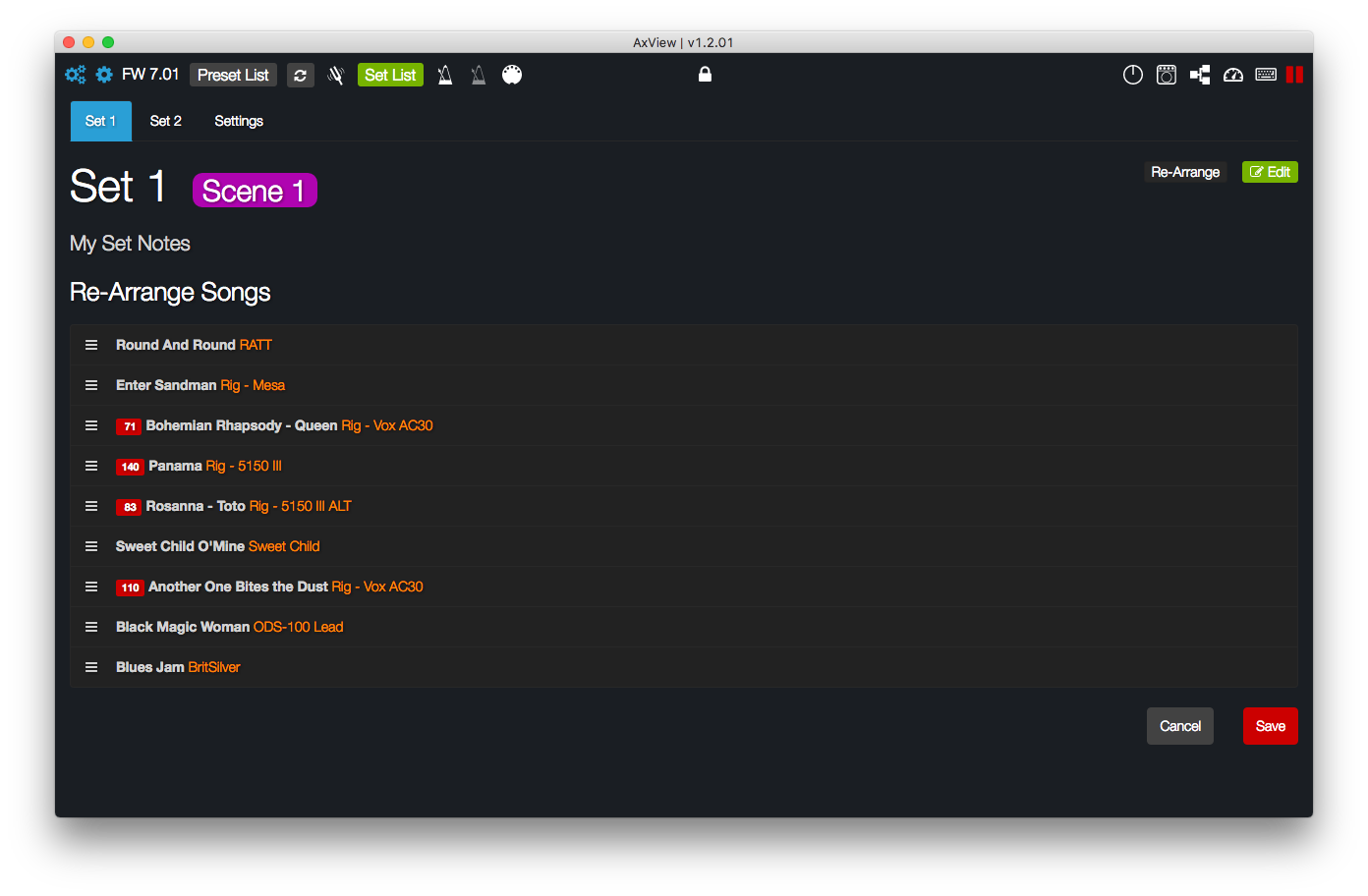Click the dimmed gray metronome icon
Image resolution: width=1368 pixels, height=896 pixels.
pyautogui.click(x=479, y=75)
